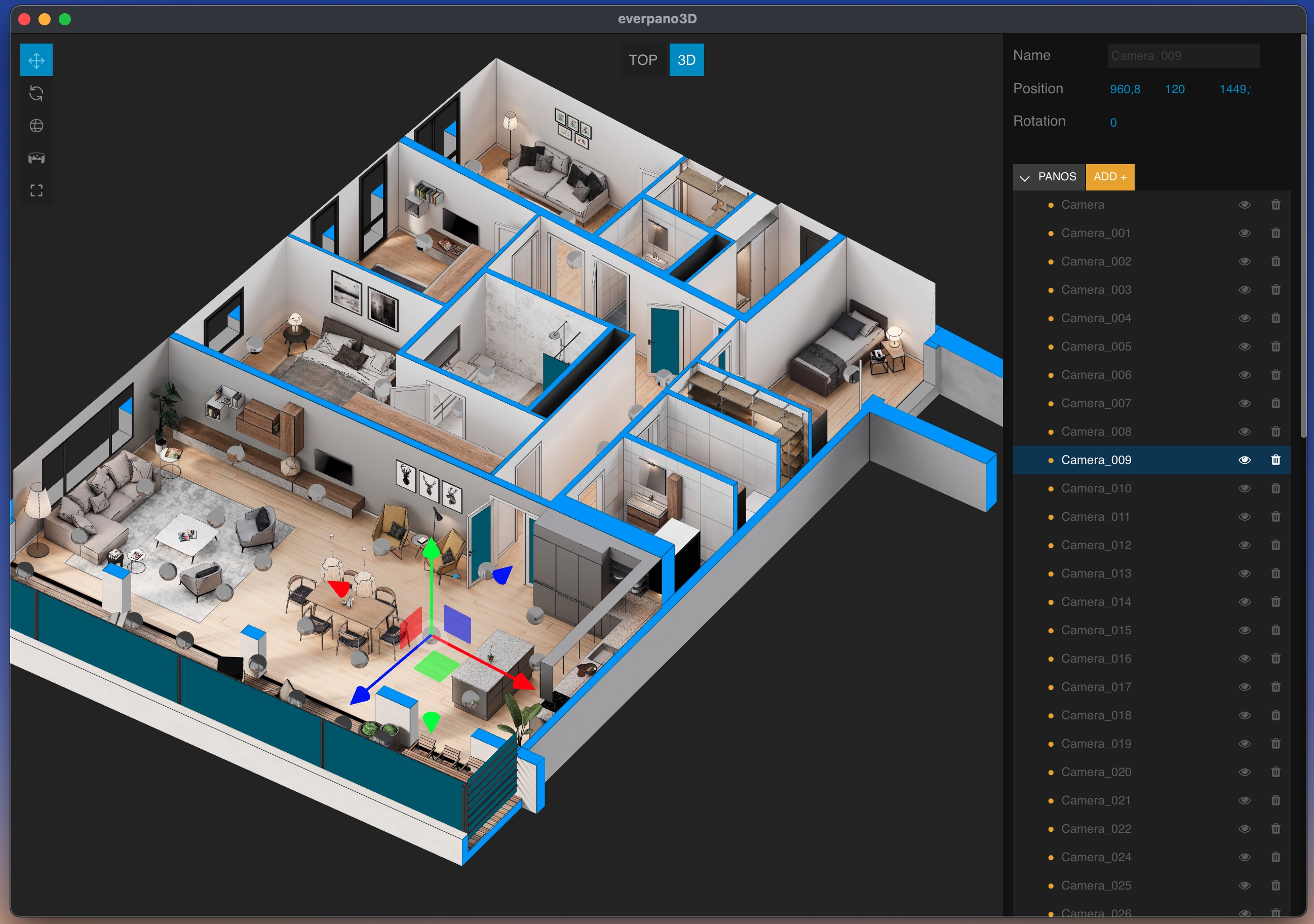Toggle visibility of Camera_001

coord(1244,233)
